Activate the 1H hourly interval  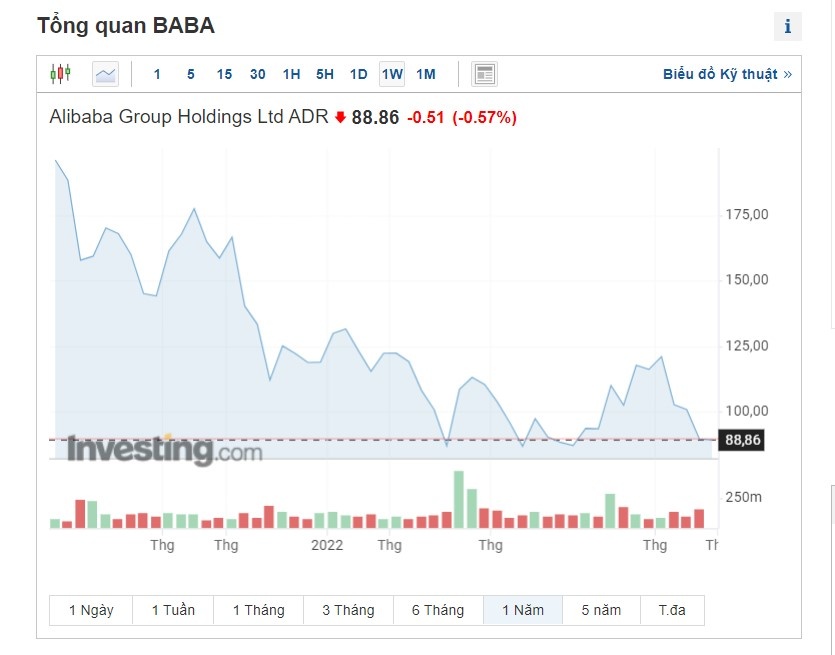tap(290, 73)
